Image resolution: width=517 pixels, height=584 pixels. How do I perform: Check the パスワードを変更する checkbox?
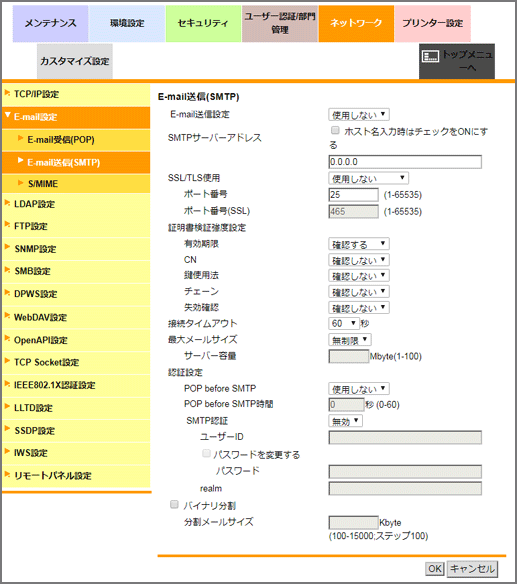[x=206, y=453]
